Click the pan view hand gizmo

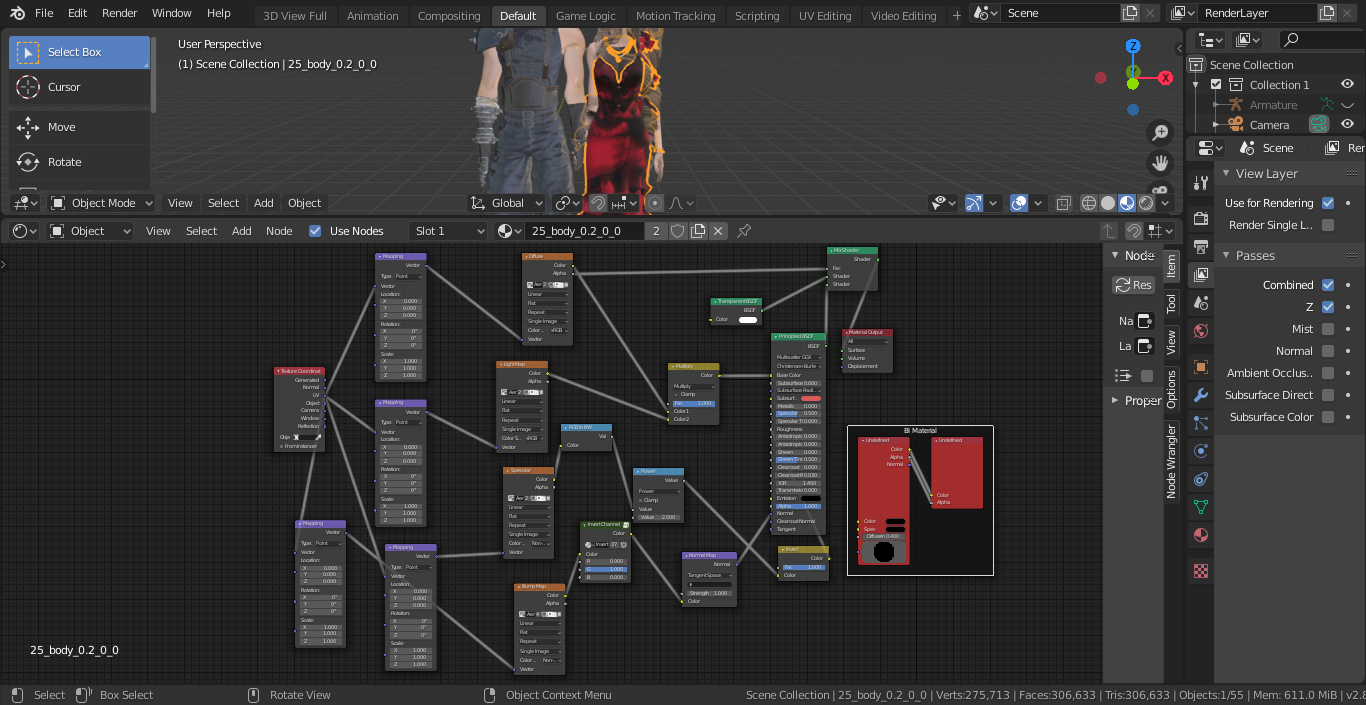pos(1160,162)
